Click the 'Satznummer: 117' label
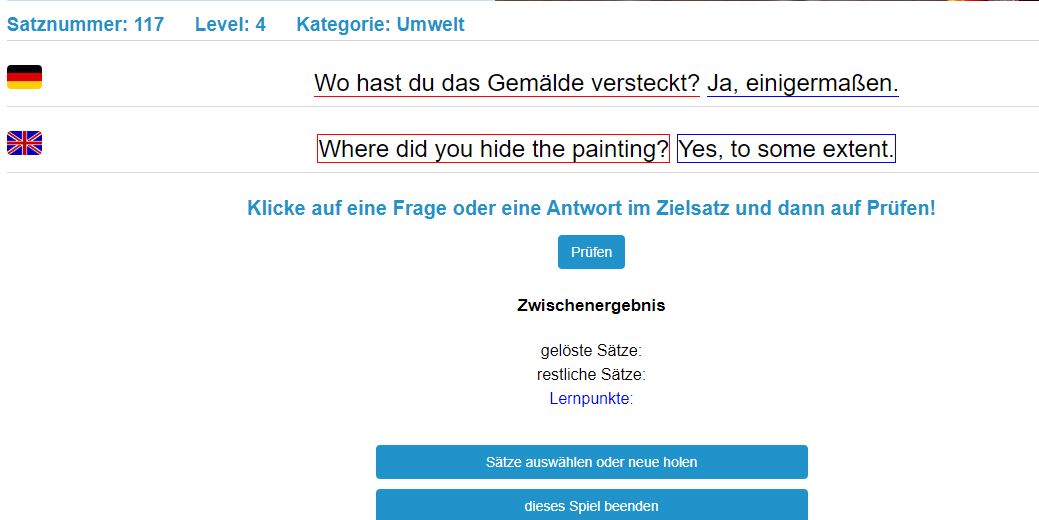 (x=85, y=24)
